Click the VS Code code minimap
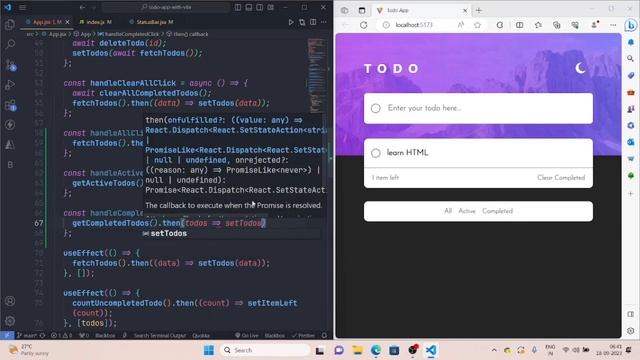The height and width of the screenshot is (360, 640). click(x=316, y=76)
